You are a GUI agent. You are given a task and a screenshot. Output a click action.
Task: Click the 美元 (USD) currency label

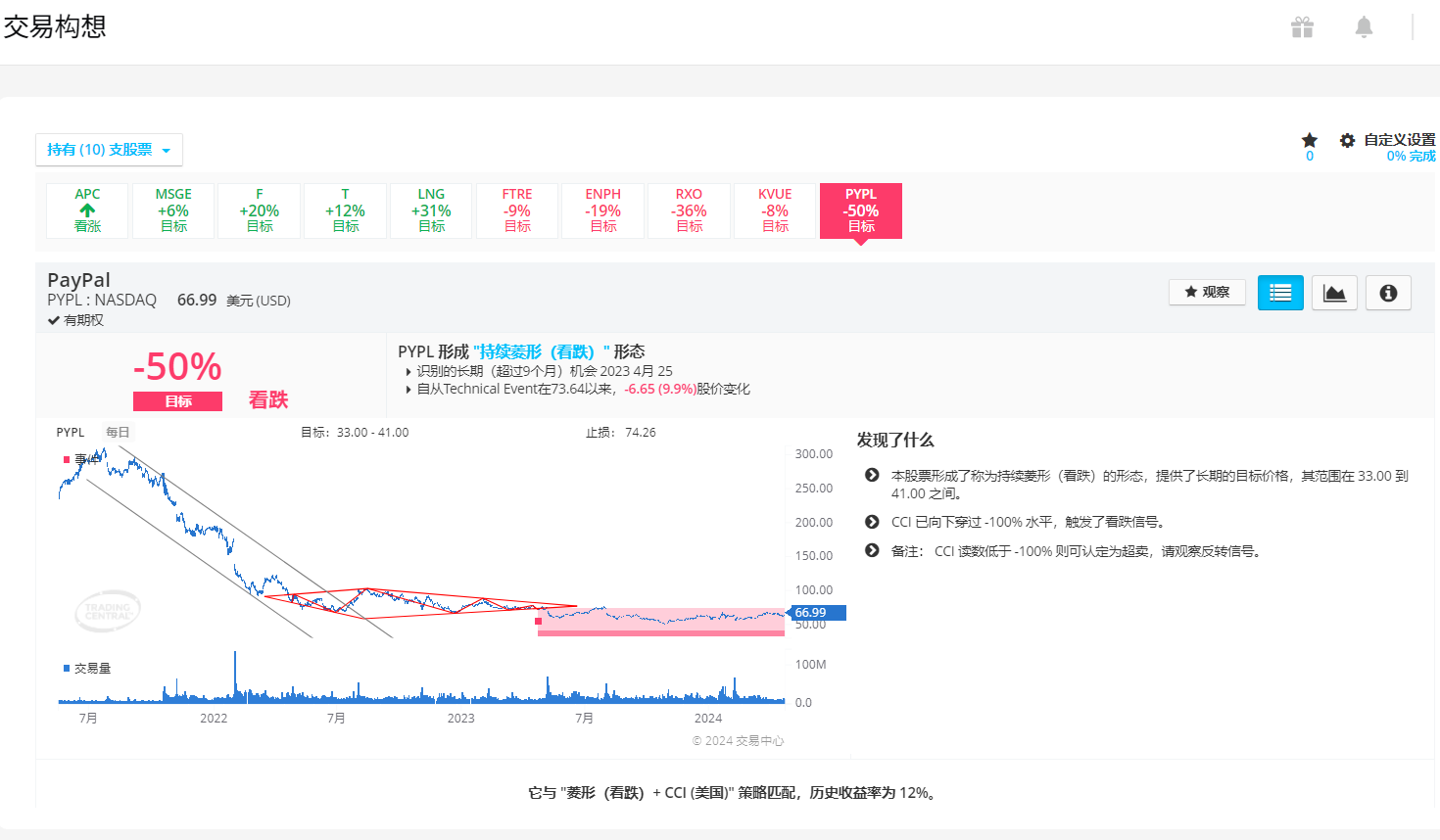(259, 301)
